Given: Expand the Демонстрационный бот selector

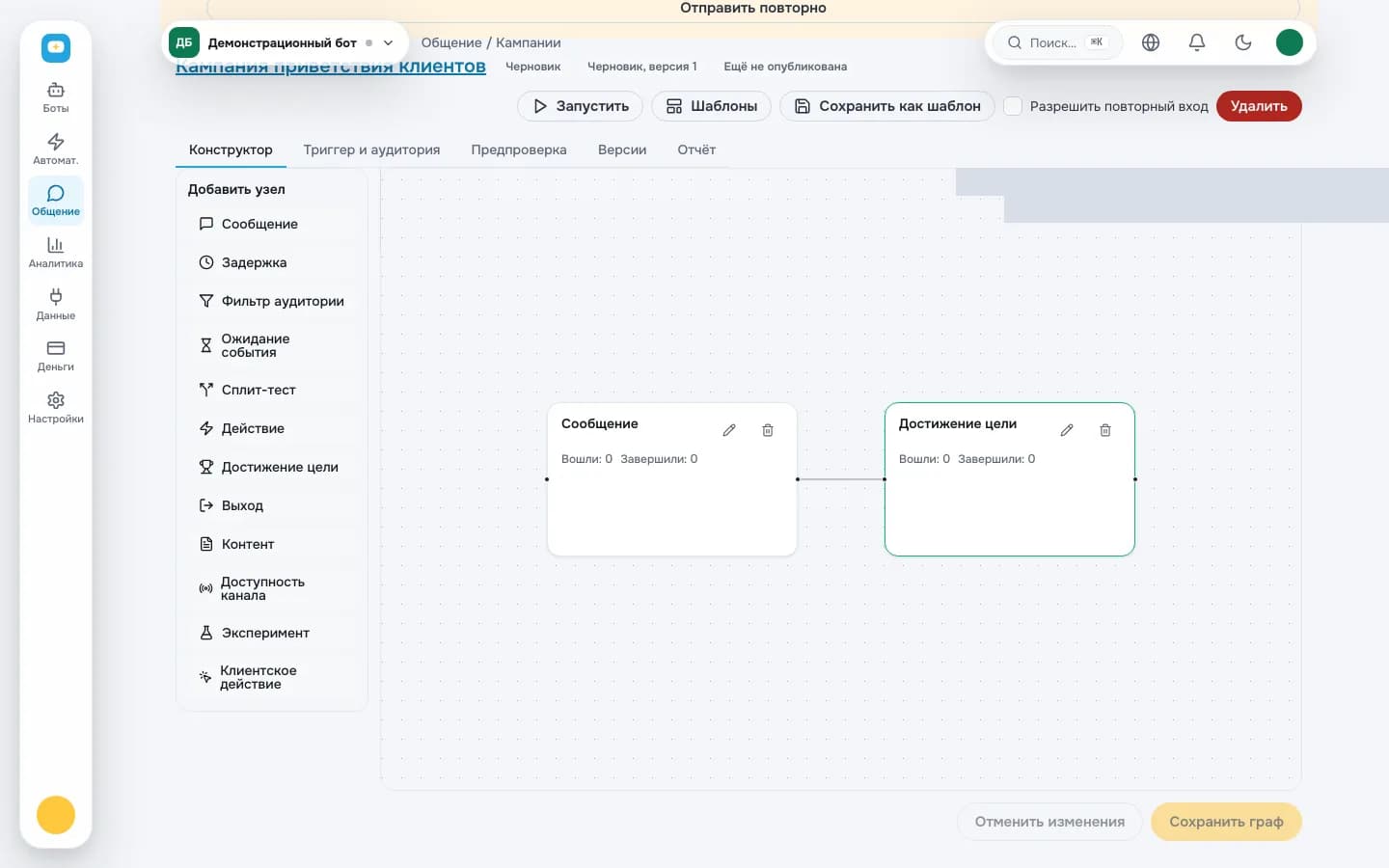Looking at the screenshot, I should tap(285, 42).
